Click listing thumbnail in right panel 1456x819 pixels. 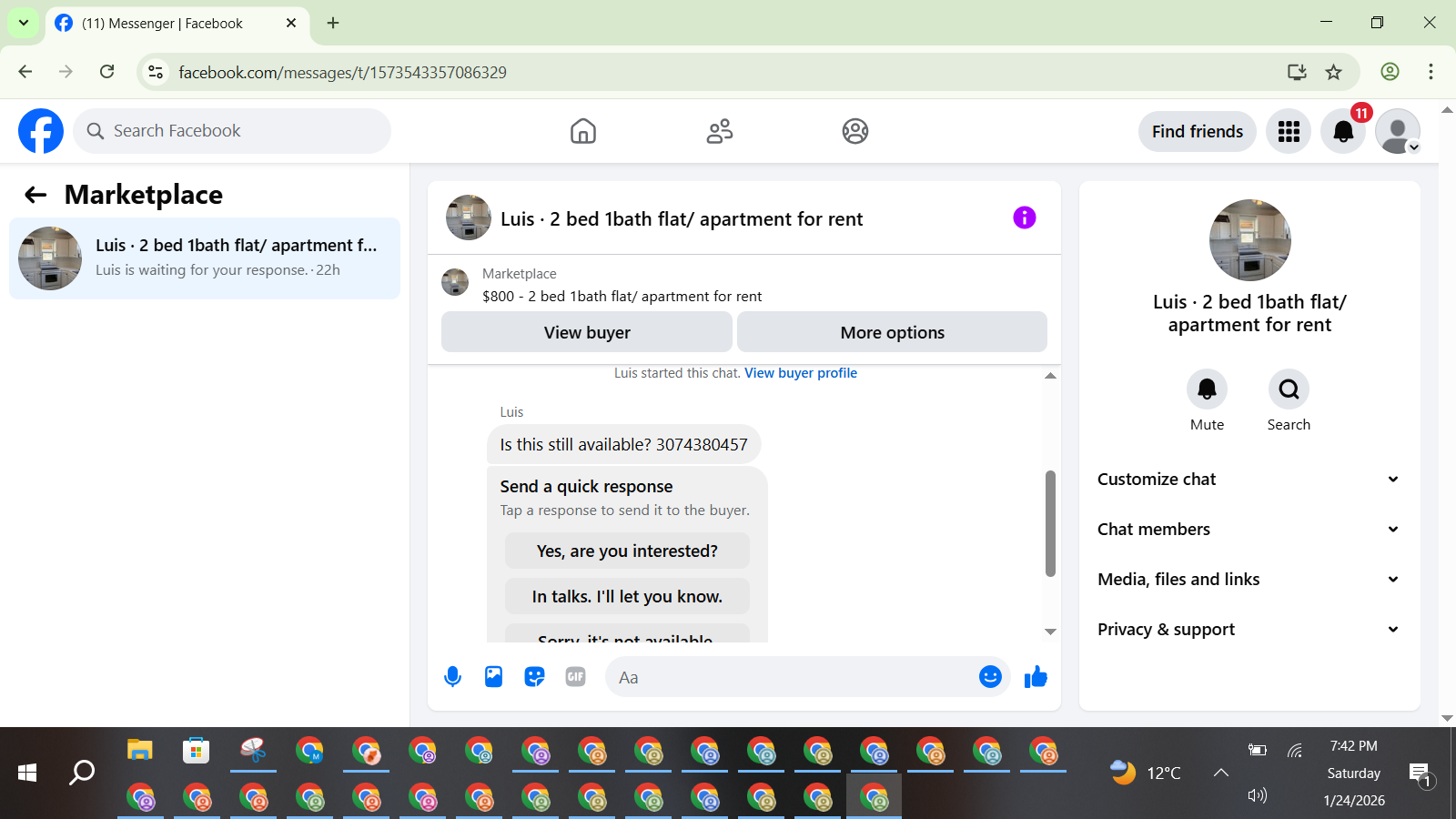[x=1249, y=240]
